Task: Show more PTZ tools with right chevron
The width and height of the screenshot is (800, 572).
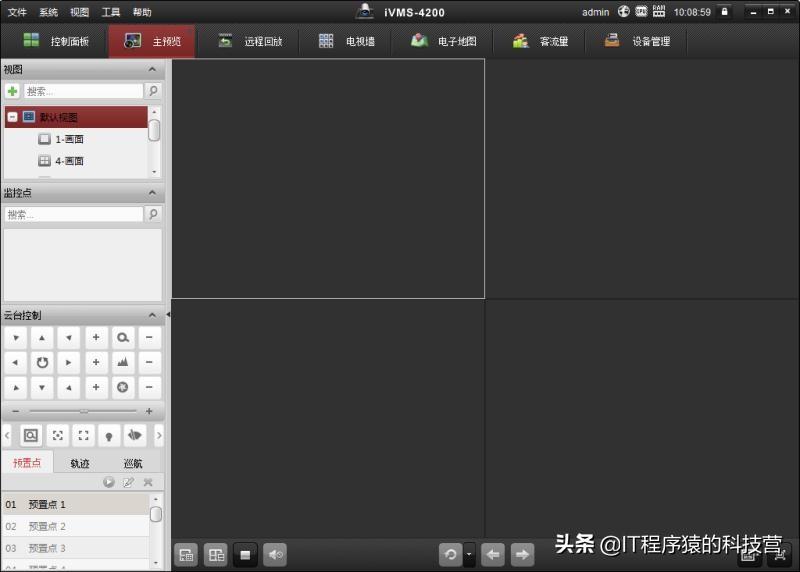Action: click(x=159, y=435)
